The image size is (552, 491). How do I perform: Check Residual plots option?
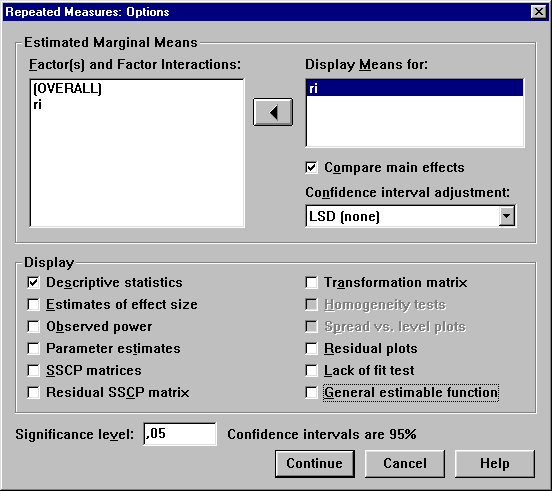tap(311, 348)
